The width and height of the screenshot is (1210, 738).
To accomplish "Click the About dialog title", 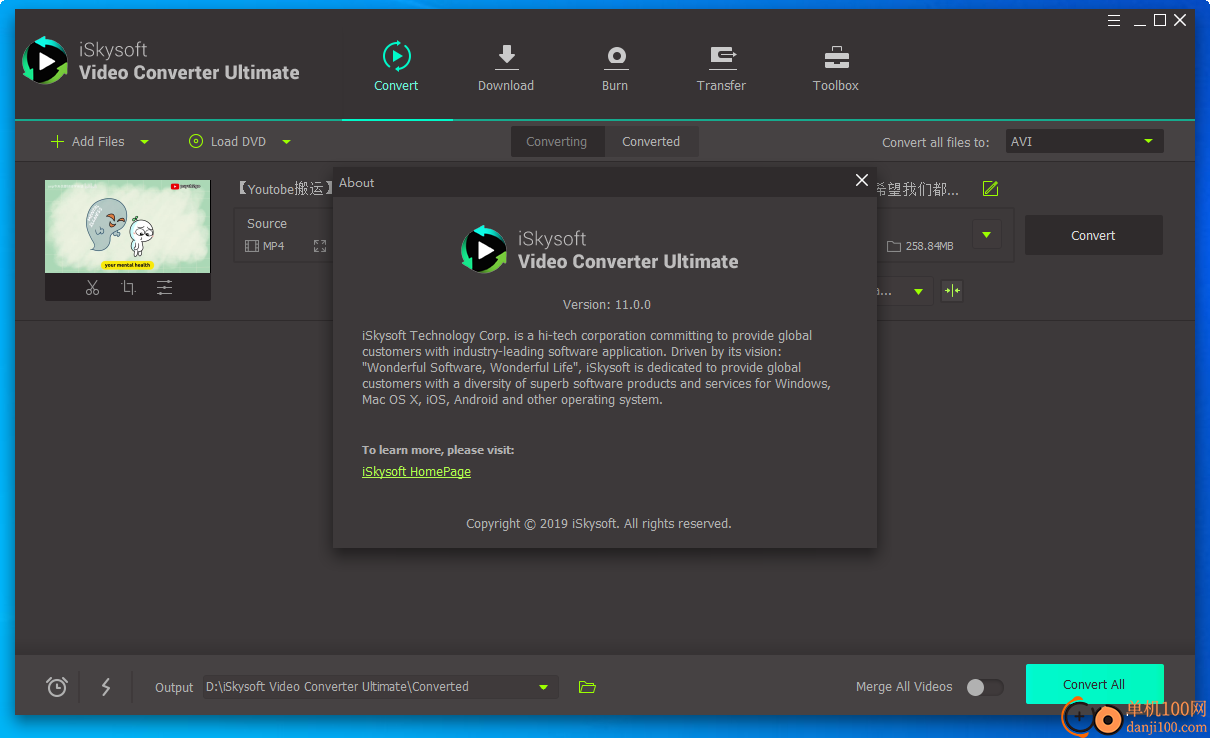I will pos(357,183).
